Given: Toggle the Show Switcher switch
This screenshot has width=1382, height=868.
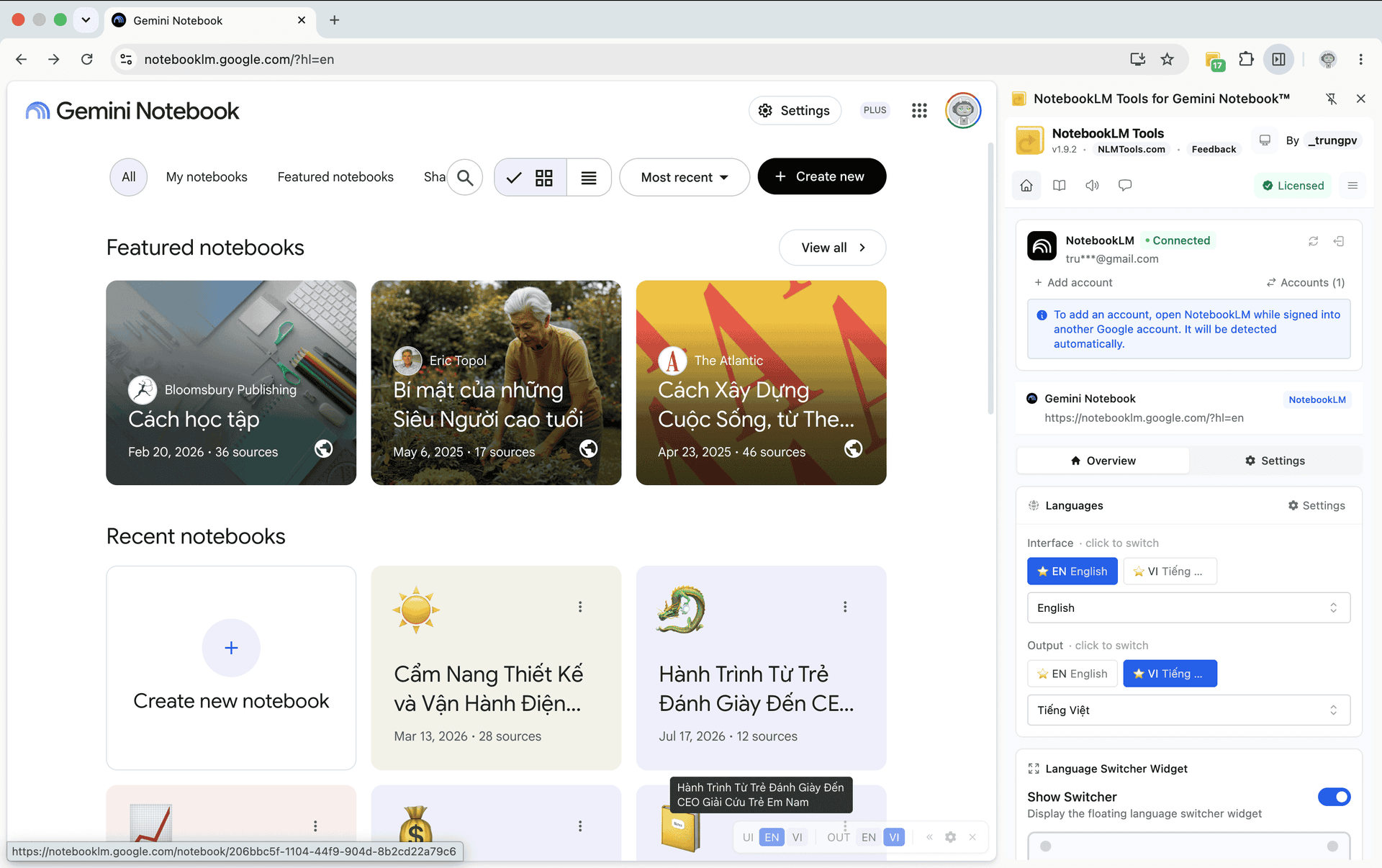Looking at the screenshot, I should (1334, 797).
